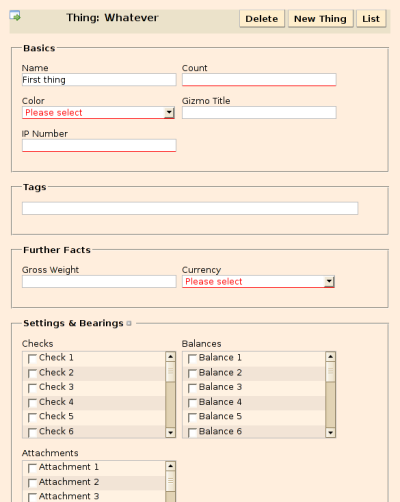Click the Attachments list scrollbar thumb
The height and width of the screenshot is (502, 400).
(x=171, y=481)
